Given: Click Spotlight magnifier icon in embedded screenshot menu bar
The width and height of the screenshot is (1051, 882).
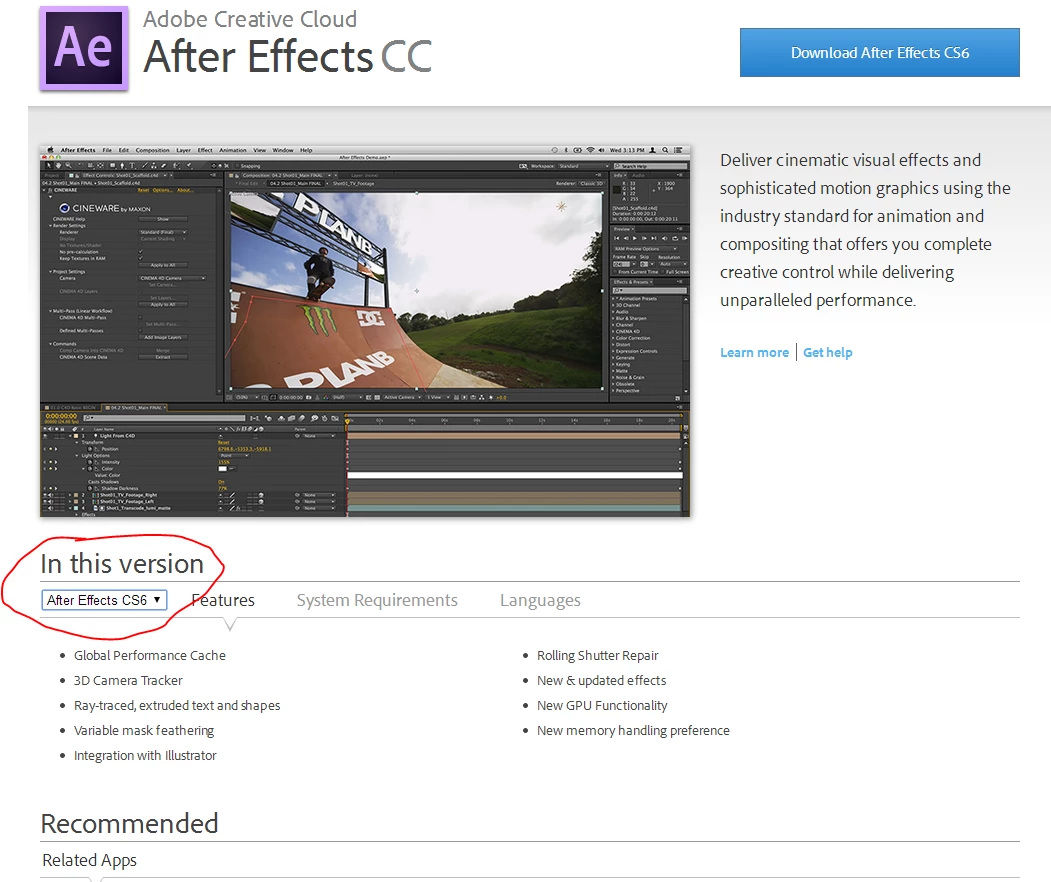Looking at the screenshot, I should click(x=665, y=150).
